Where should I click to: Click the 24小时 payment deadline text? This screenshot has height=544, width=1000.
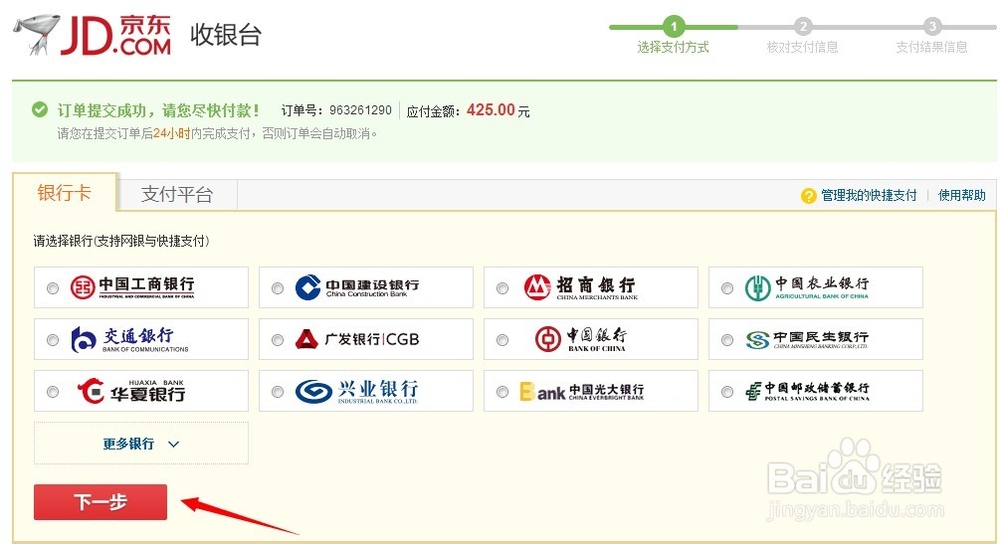pyautogui.click(x=172, y=133)
